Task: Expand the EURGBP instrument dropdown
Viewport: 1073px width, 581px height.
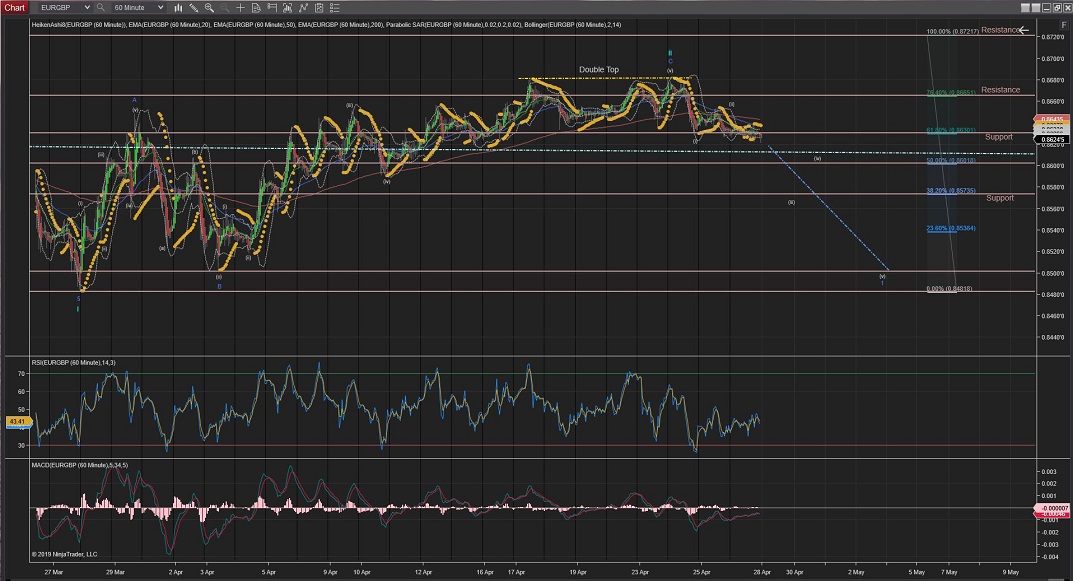Action: tap(88, 7)
